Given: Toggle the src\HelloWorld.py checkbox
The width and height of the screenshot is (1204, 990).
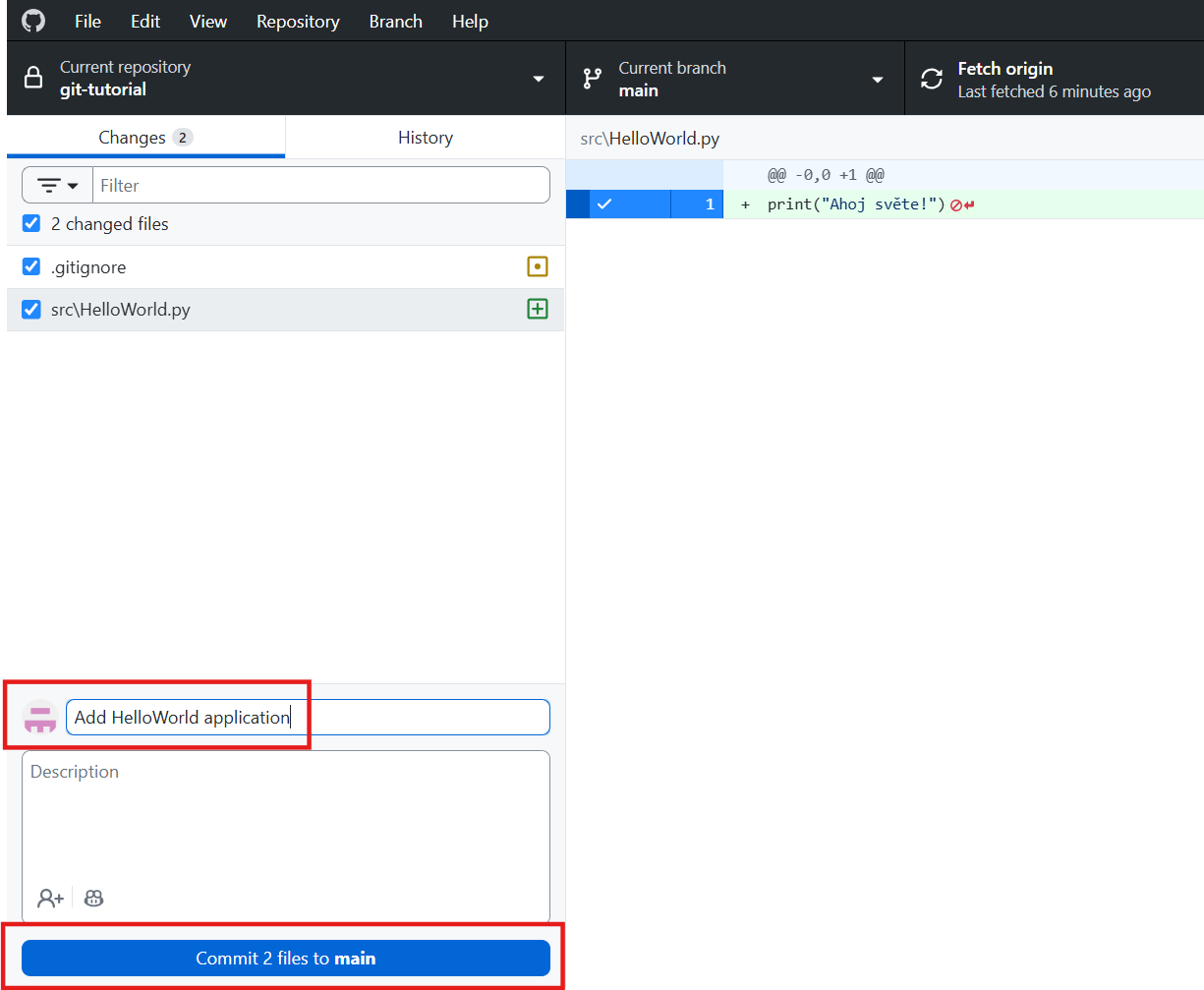Looking at the screenshot, I should 31,310.
